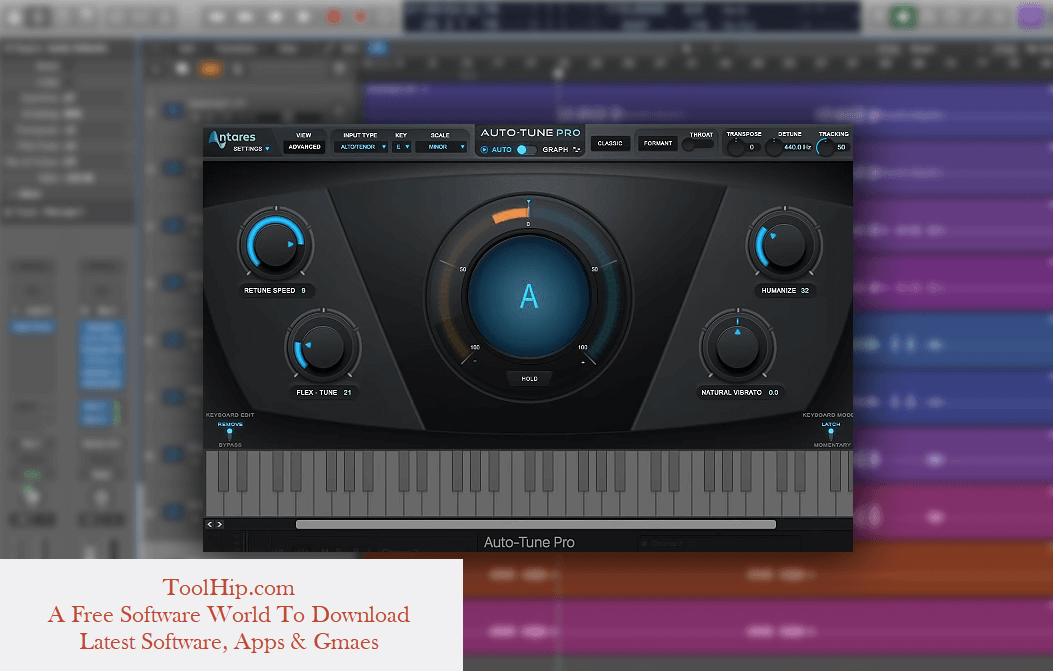
Task: Toggle the Auto/Graph mode switch
Action: [x=526, y=149]
